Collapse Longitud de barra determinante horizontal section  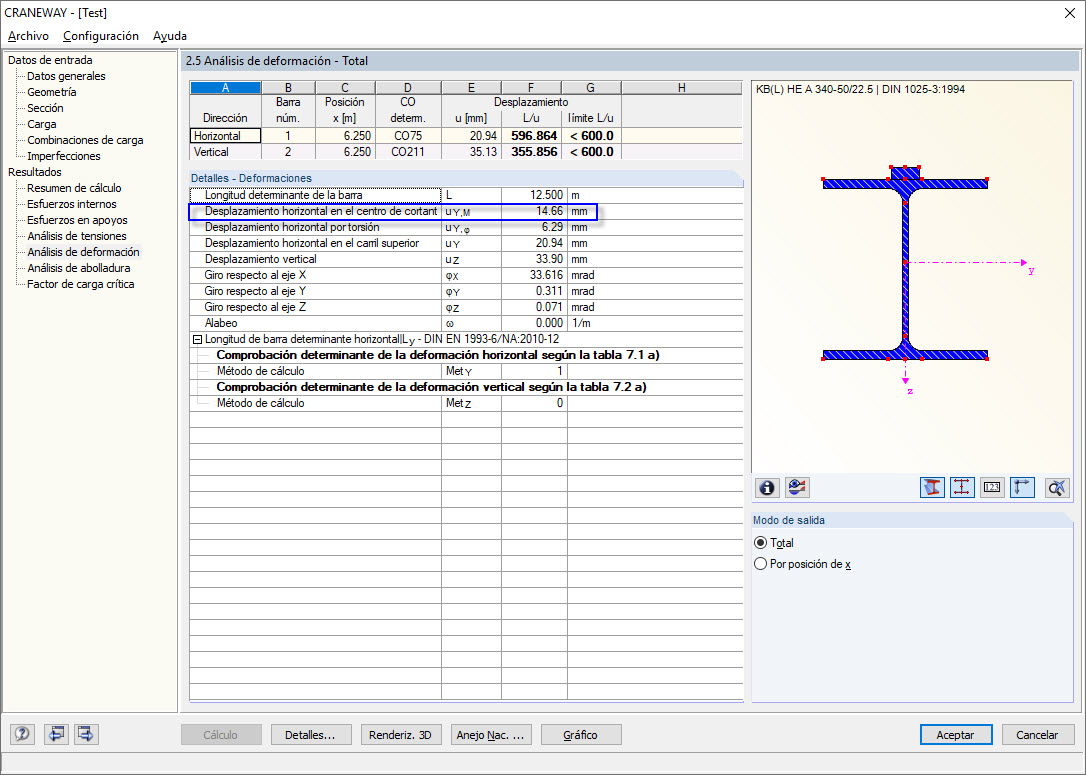[197, 339]
